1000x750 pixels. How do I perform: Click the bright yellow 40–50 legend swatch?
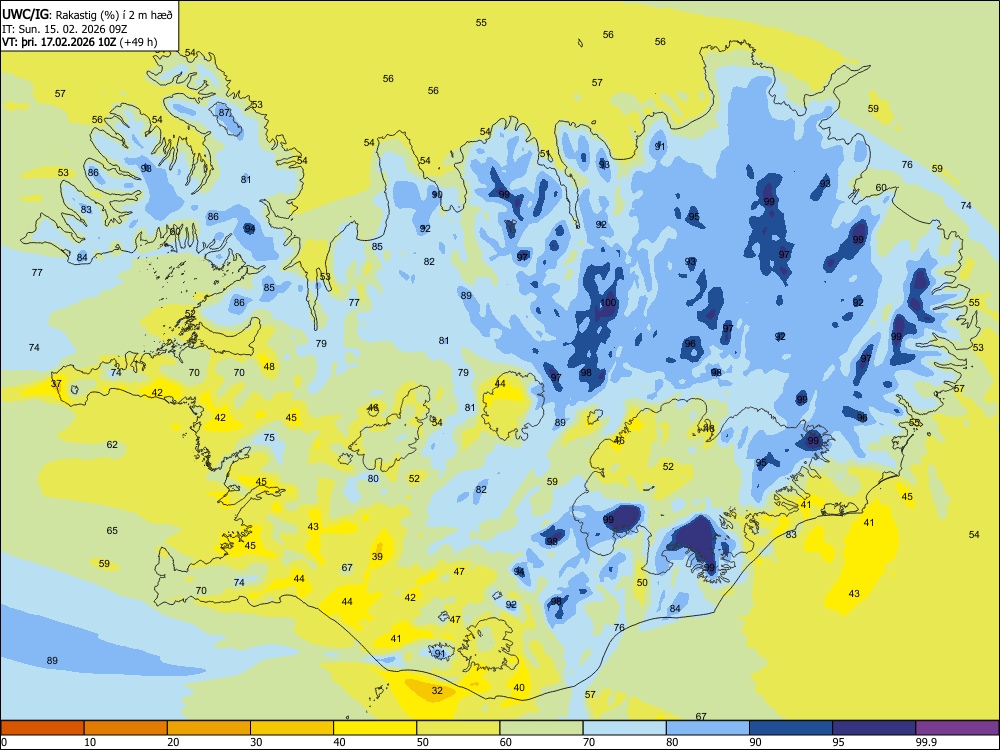click(375, 728)
